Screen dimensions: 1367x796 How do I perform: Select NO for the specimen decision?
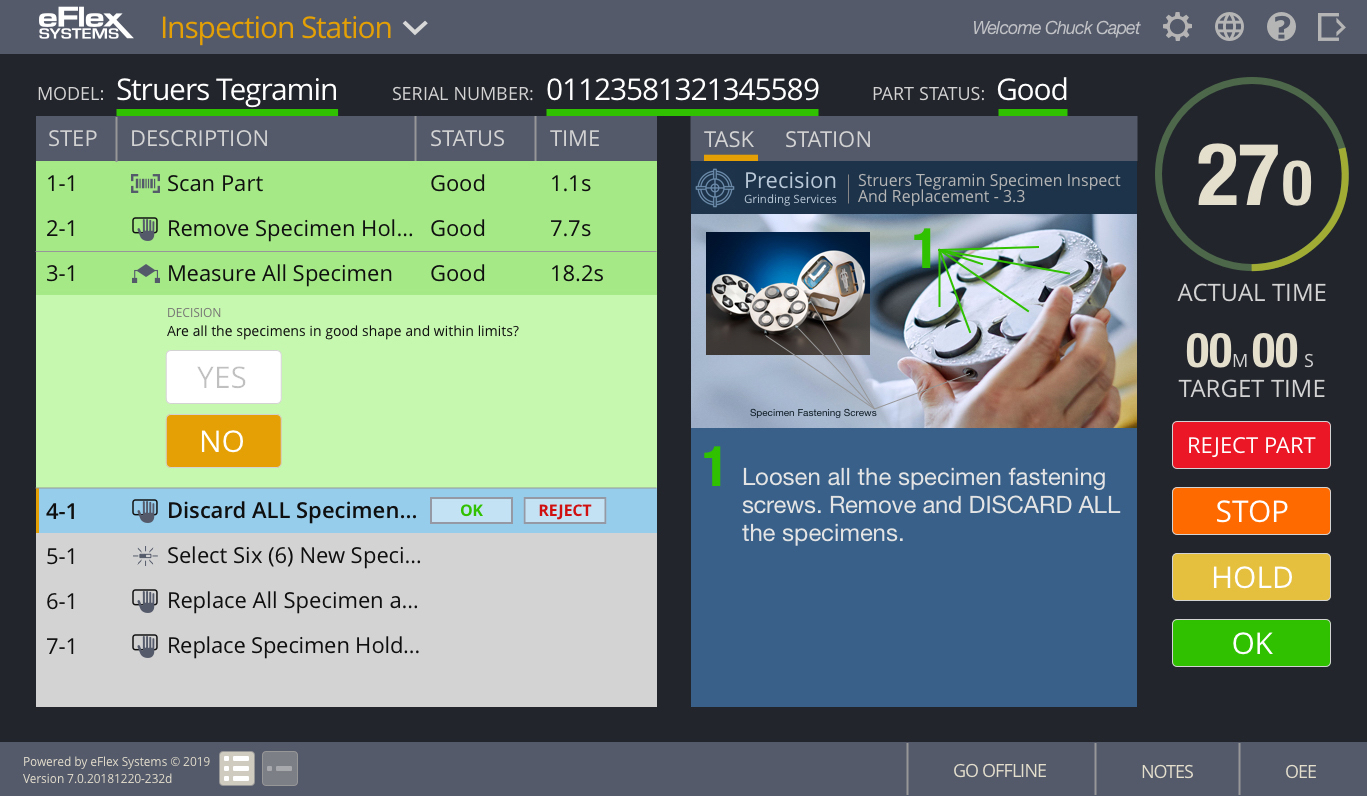[223, 441]
